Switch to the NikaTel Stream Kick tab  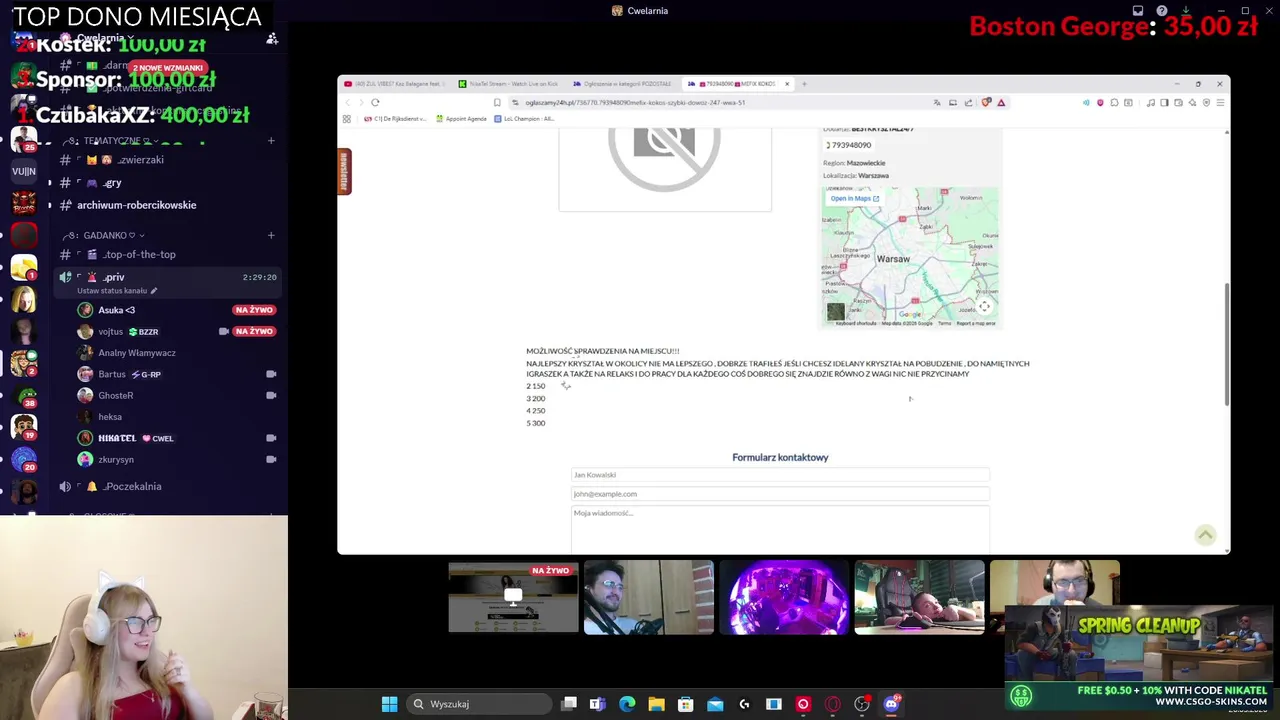pos(508,84)
